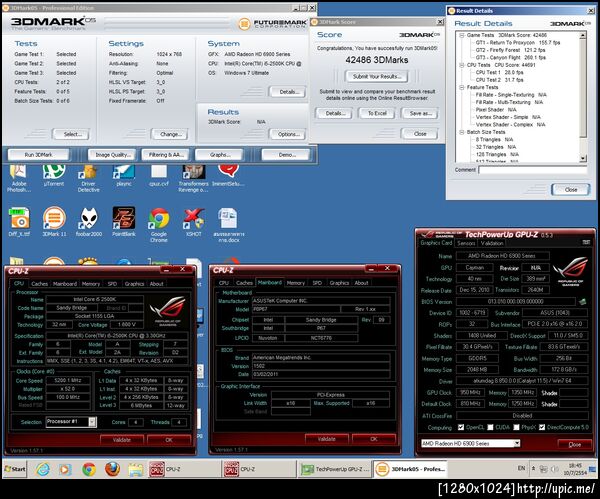Click Submit Your Results button
The width and height of the screenshot is (600, 499).
pos(377,76)
